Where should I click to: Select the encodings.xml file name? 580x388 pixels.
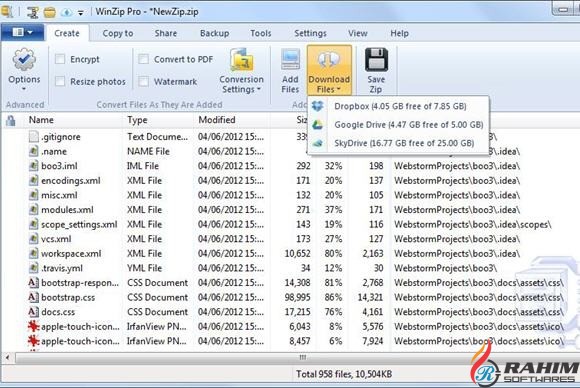71,181
